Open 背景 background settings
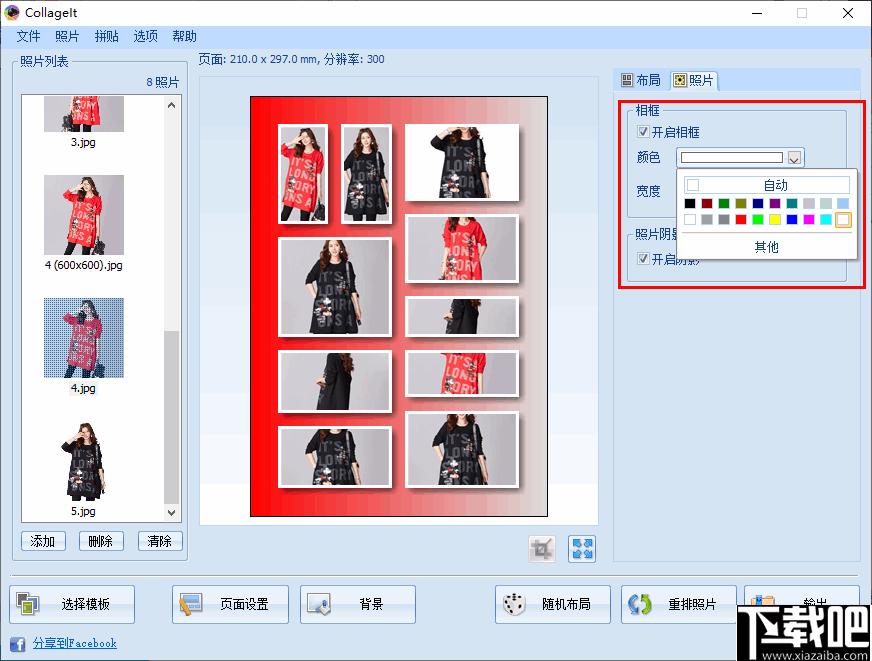This screenshot has width=872, height=661. [x=358, y=604]
